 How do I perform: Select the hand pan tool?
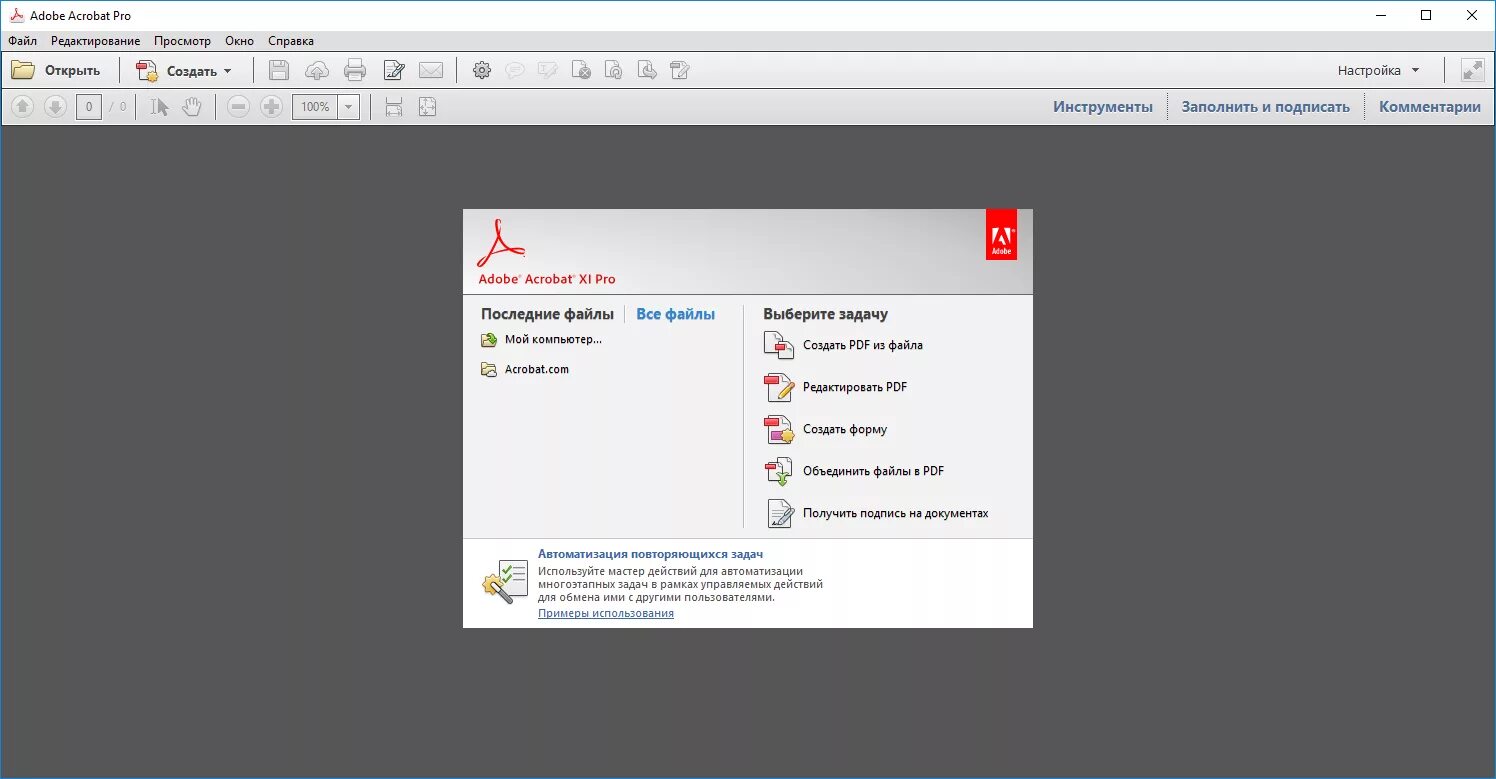[192, 107]
